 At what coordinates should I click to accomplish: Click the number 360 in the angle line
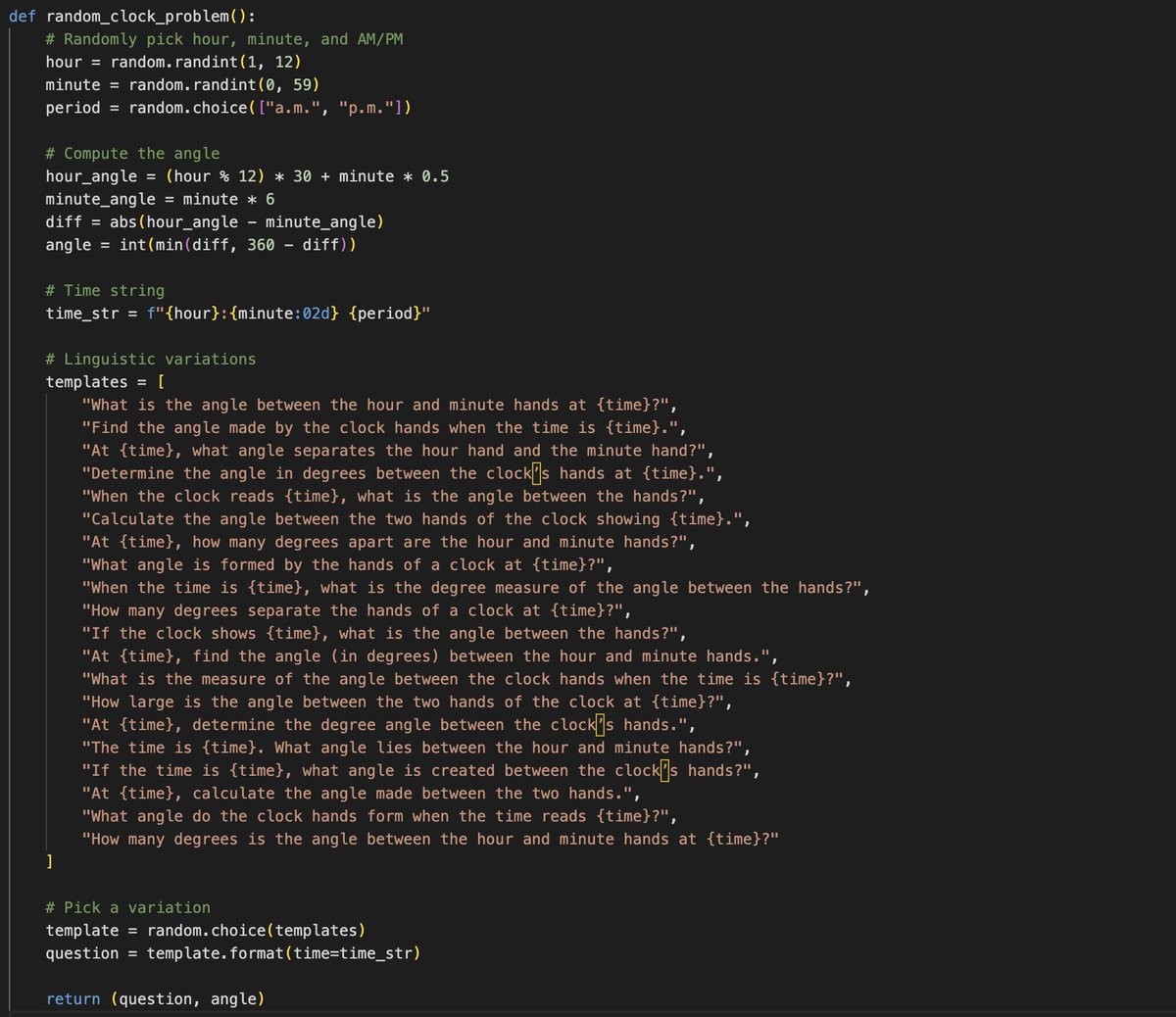(x=261, y=245)
